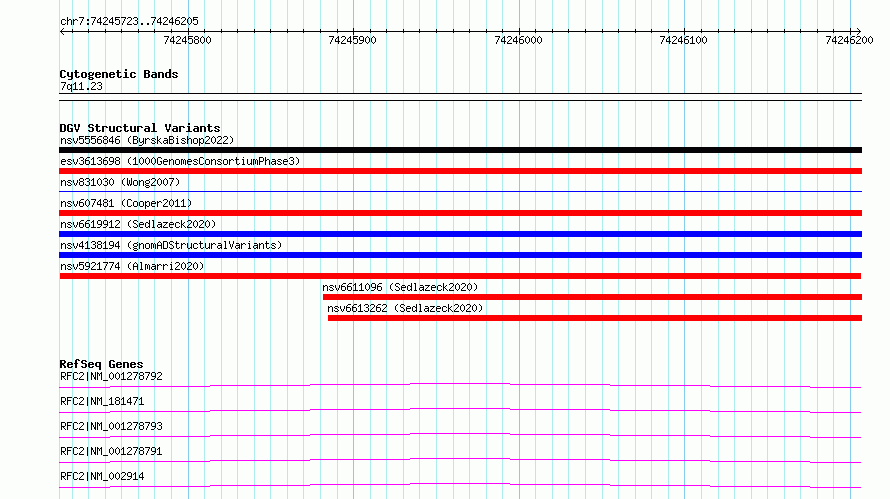Select the DGV Structural Variants track title
The width and height of the screenshot is (890, 499).
(x=140, y=128)
